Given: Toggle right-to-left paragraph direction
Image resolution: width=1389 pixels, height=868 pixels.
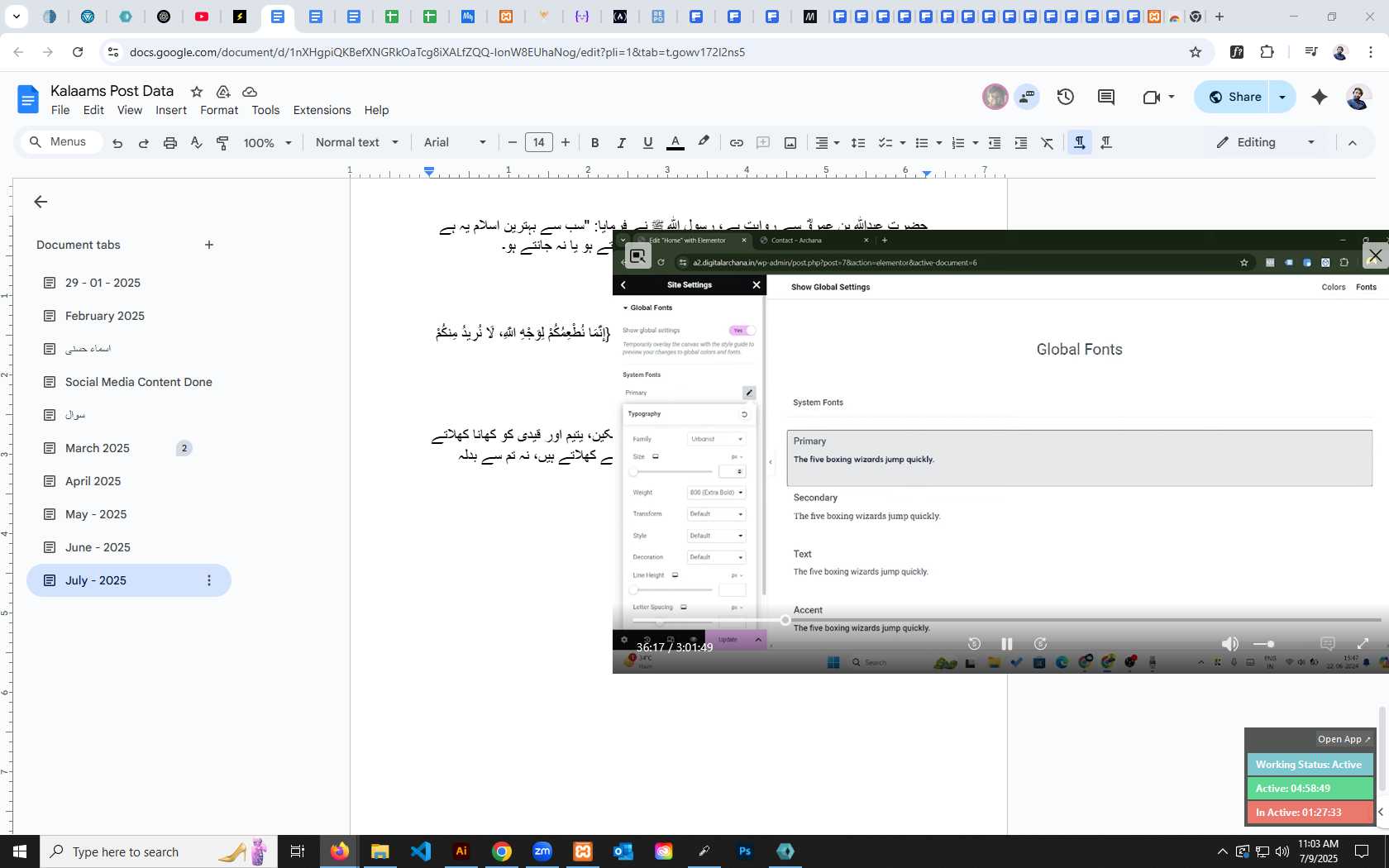Looking at the screenshot, I should point(1106,143).
